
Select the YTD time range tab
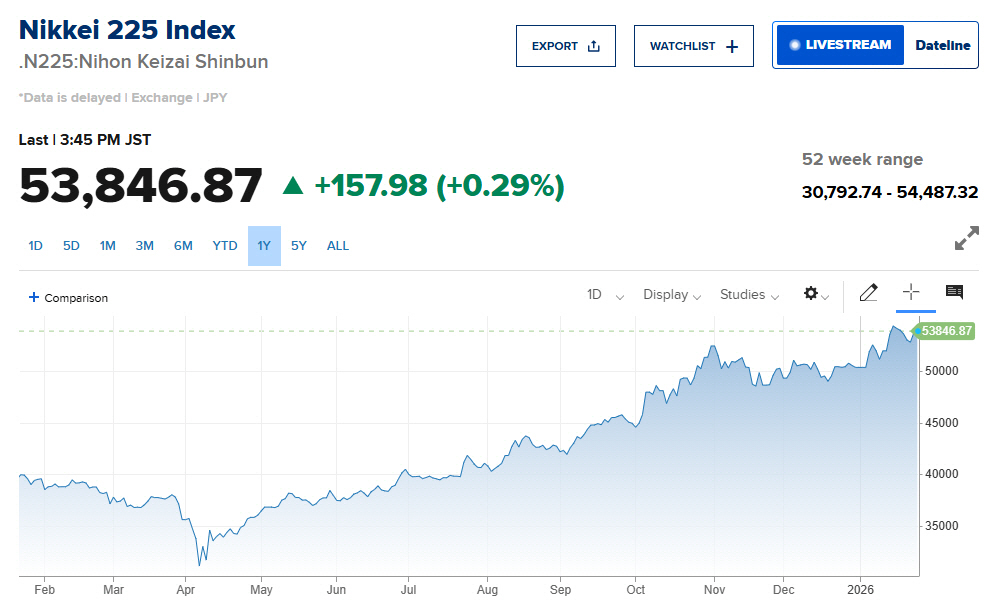(225, 246)
